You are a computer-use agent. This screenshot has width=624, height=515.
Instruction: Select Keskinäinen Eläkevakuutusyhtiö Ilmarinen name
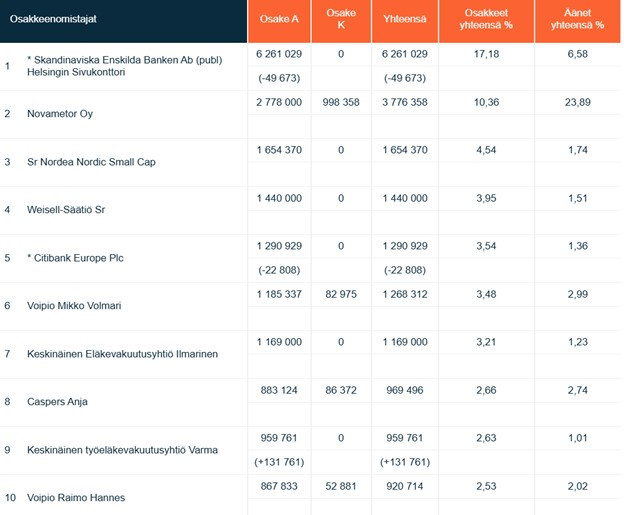(123, 354)
